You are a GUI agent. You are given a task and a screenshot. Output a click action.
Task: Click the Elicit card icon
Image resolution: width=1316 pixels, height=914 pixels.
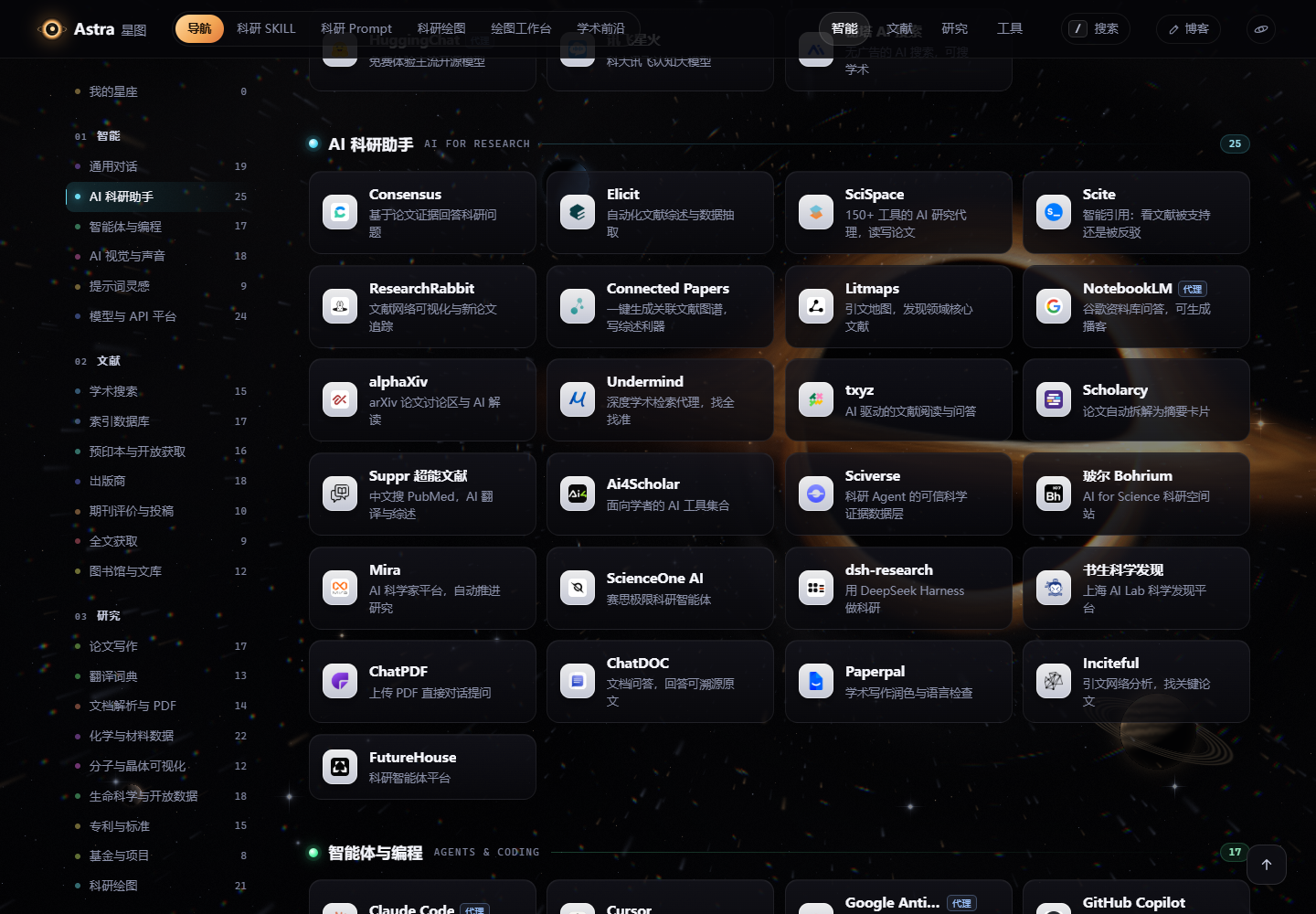click(x=578, y=212)
